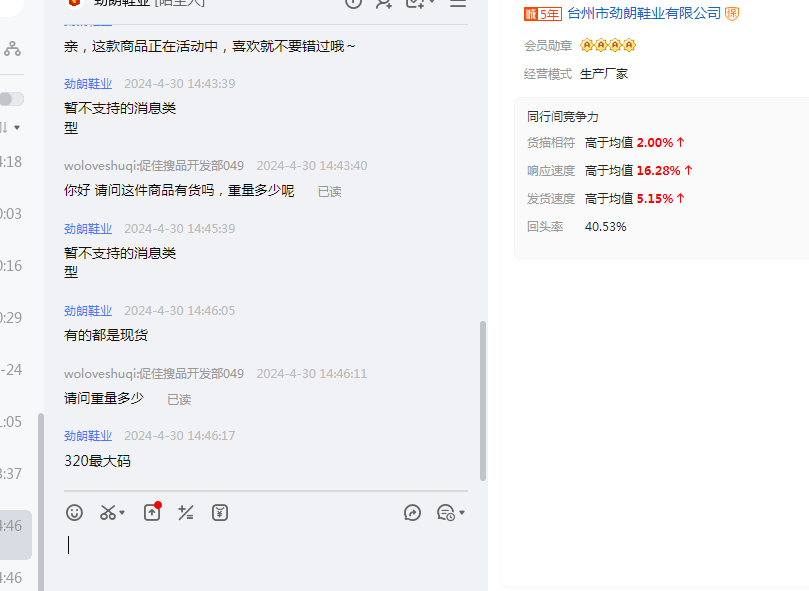Click the chat history vertical scrollbar
809x591 pixels.
point(483,401)
